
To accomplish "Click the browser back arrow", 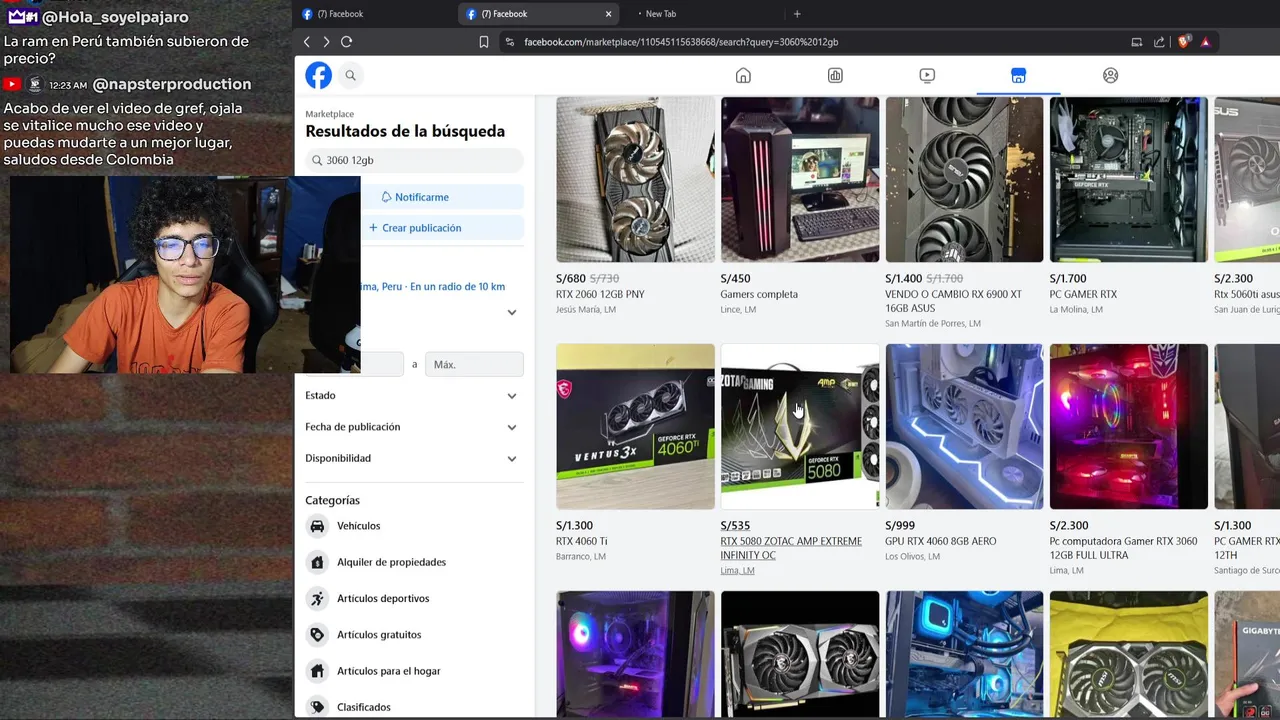I will click(307, 42).
